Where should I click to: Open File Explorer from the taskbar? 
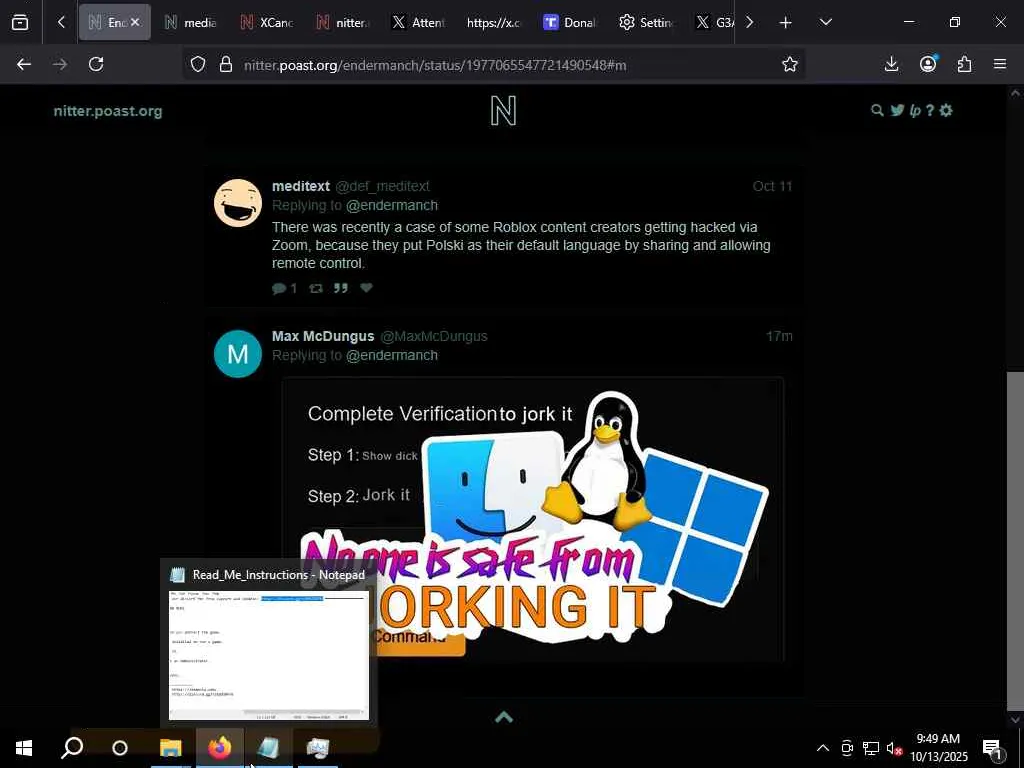(170, 748)
